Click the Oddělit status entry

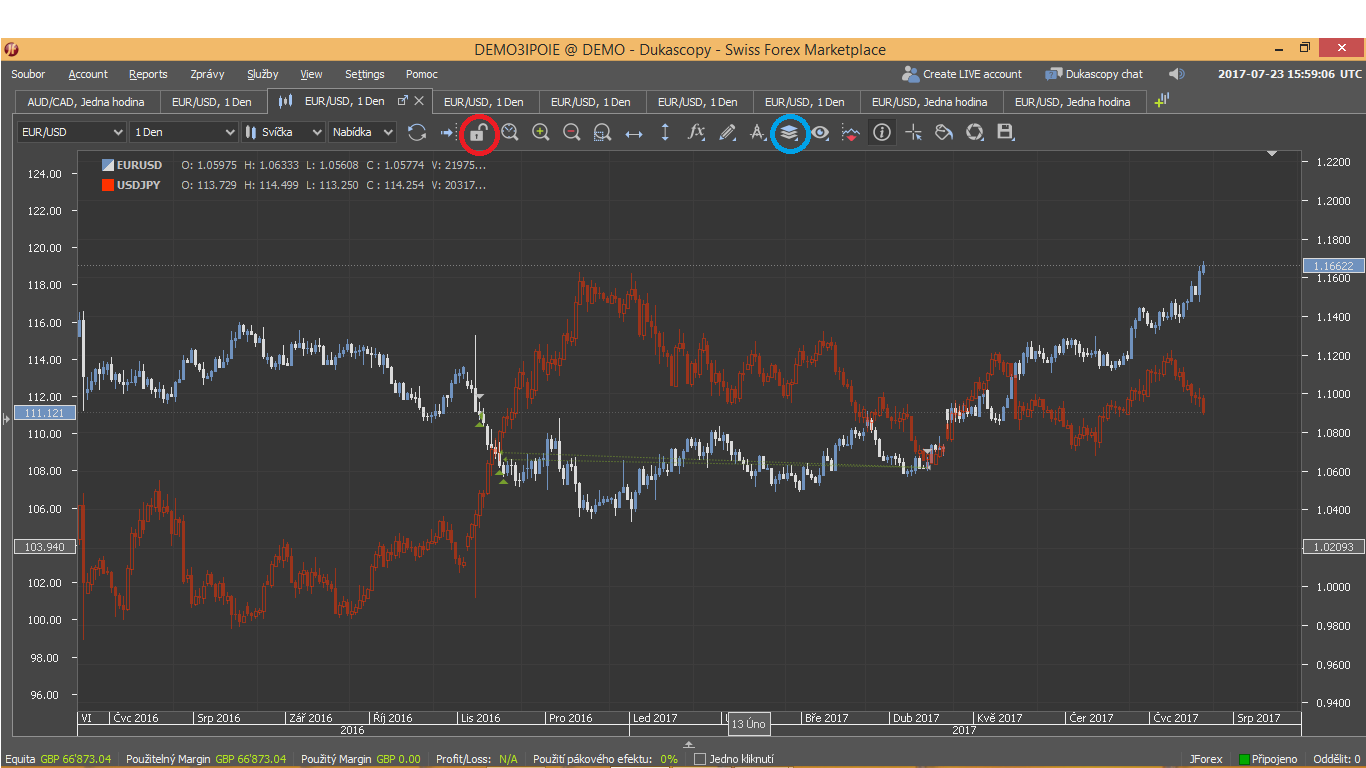click(1337, 759)
